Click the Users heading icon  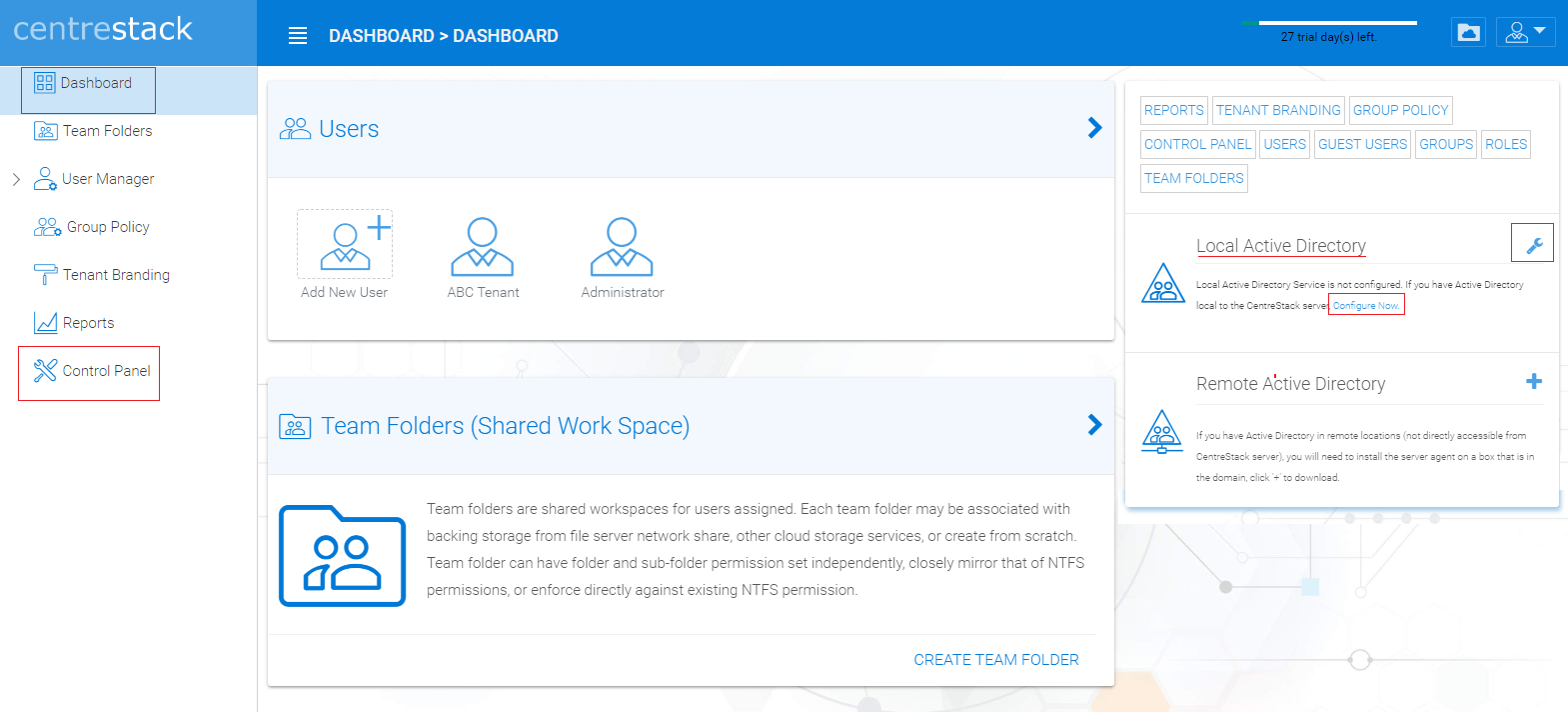click(x=295, y=129)
